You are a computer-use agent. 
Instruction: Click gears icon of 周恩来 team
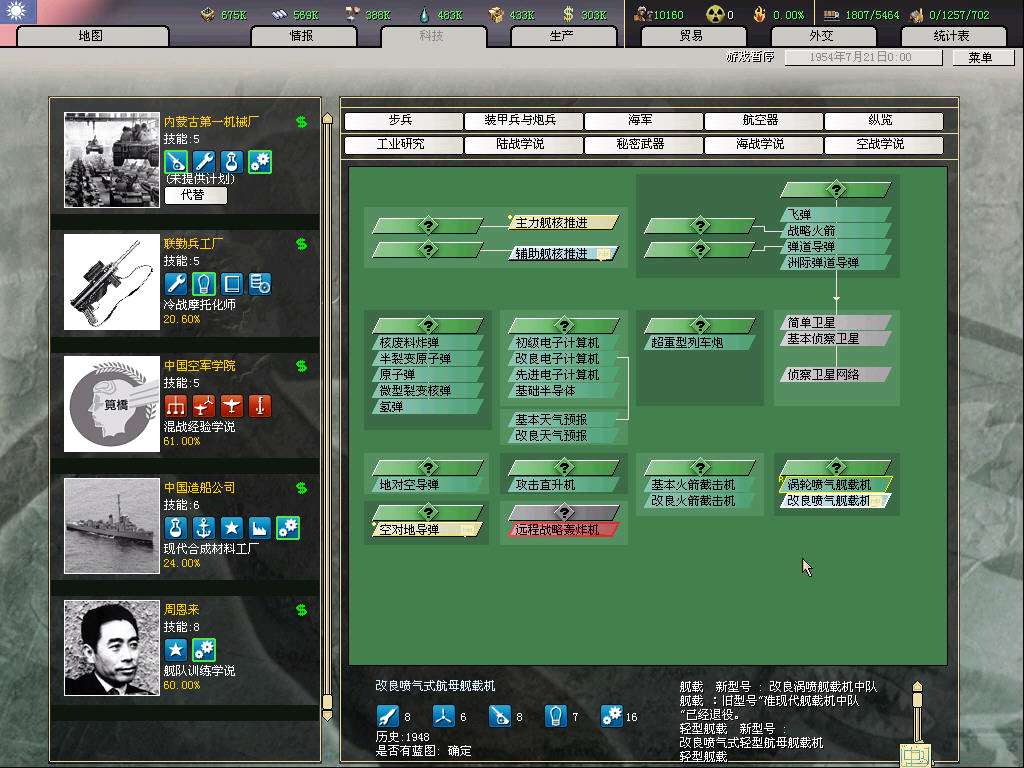coord(204,650)
